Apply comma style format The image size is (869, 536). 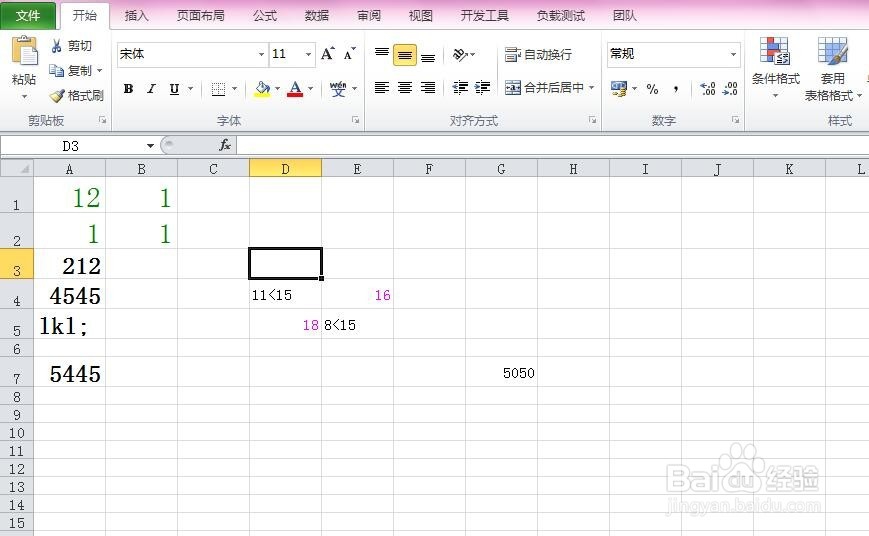coord(676,89)
